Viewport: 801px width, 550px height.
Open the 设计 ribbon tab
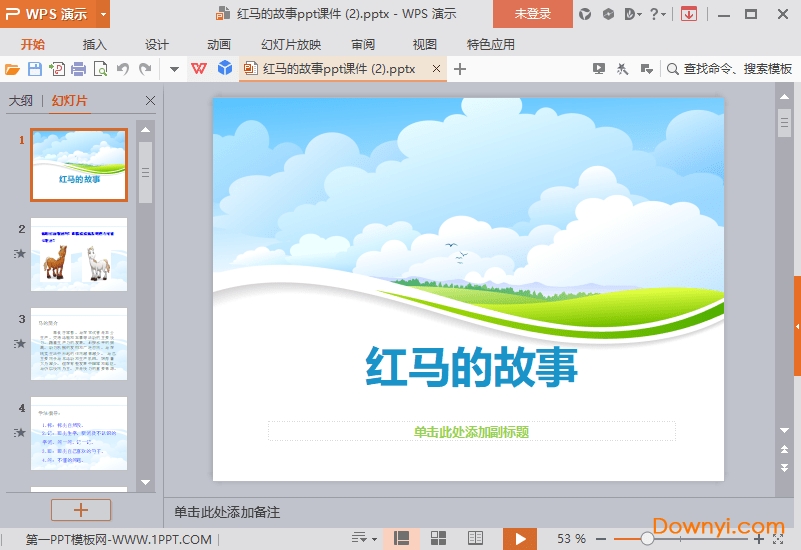click(156, 44)
